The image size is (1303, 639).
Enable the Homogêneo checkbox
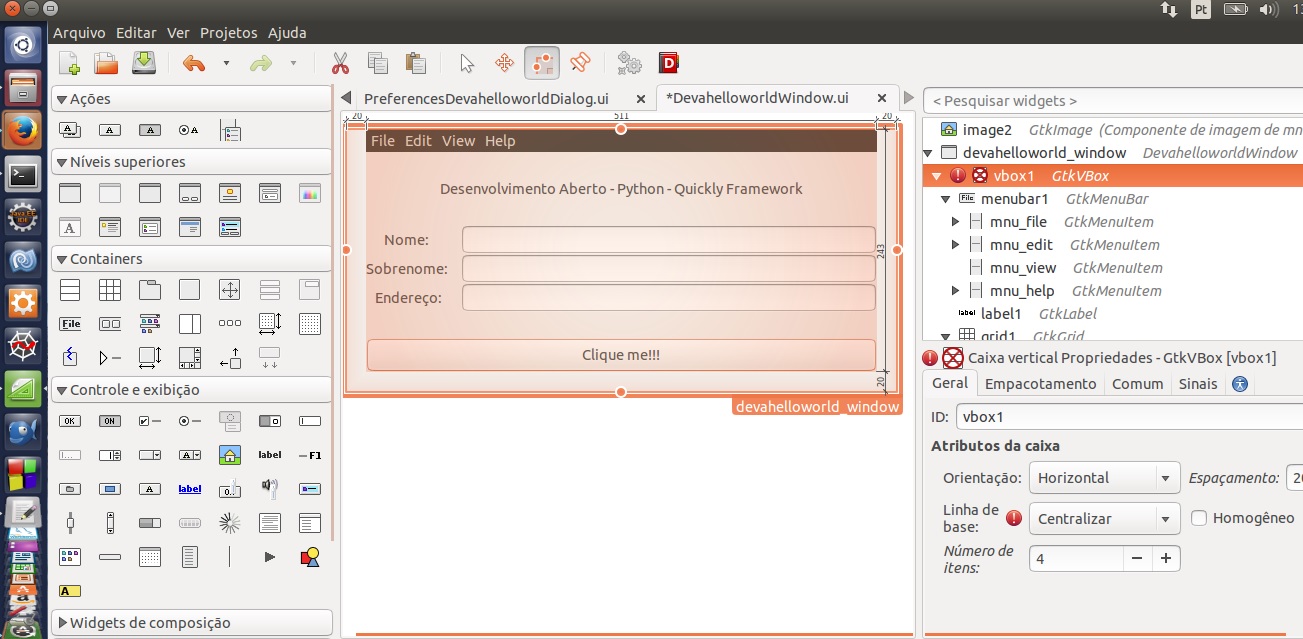[1199, 518]
